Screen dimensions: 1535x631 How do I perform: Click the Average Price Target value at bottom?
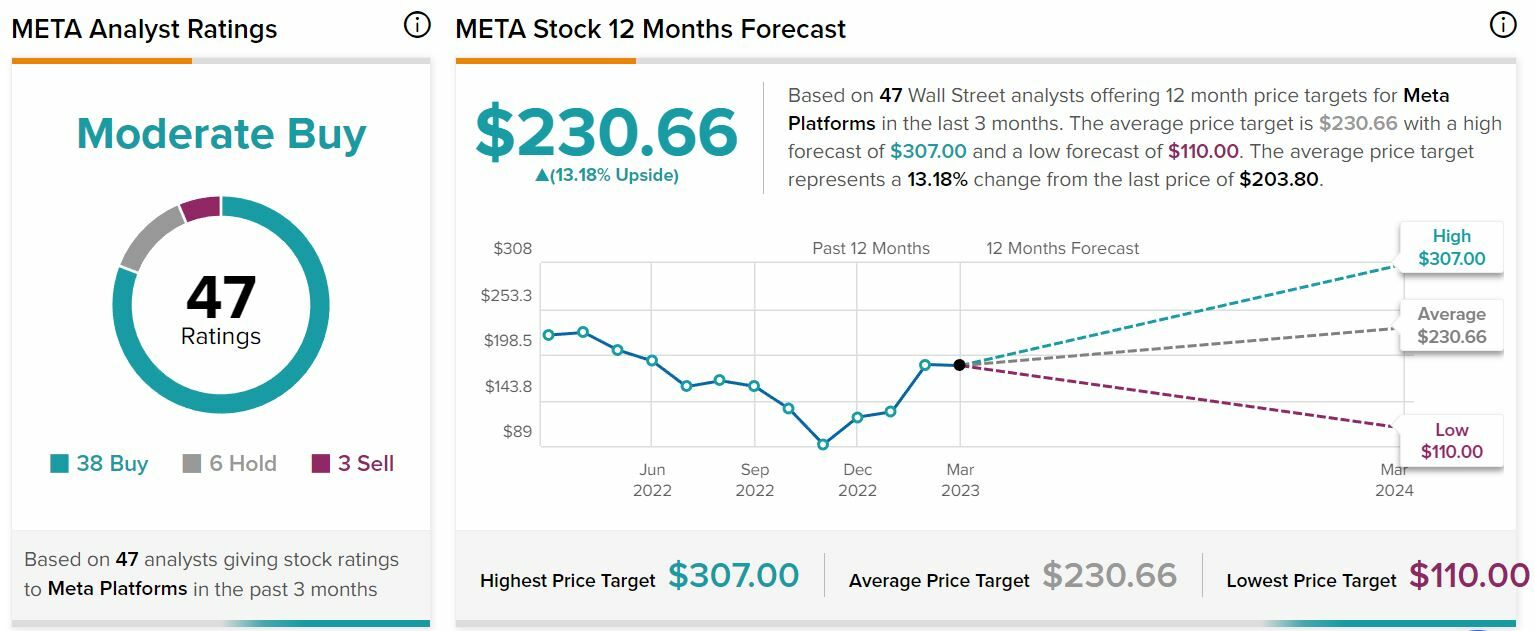tap(1110, 576)
